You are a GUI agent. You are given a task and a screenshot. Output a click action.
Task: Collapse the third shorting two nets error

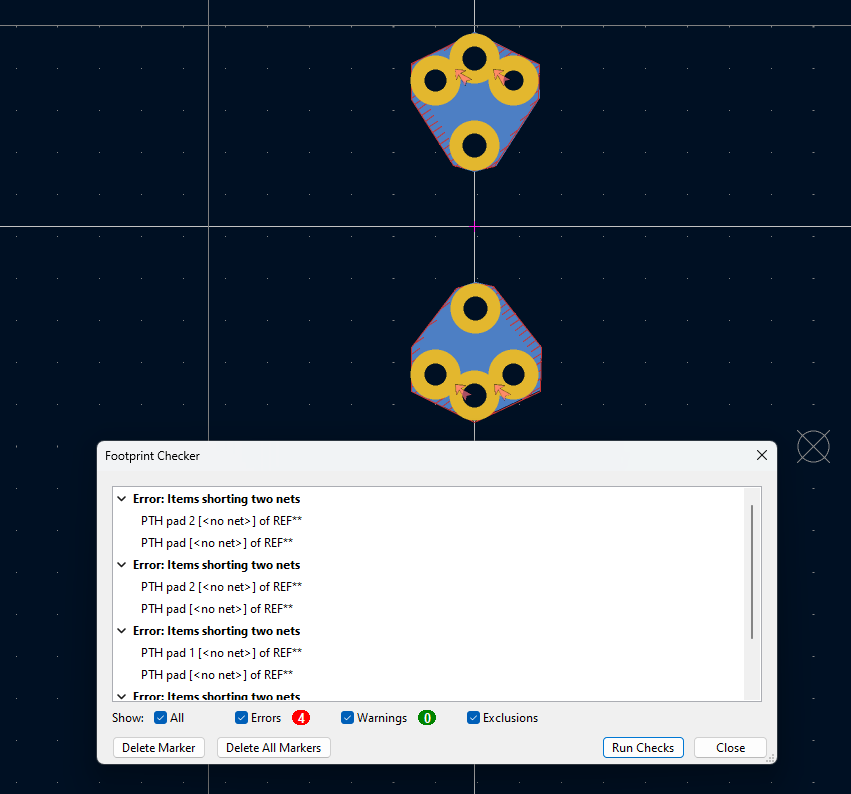click(122, 631)
